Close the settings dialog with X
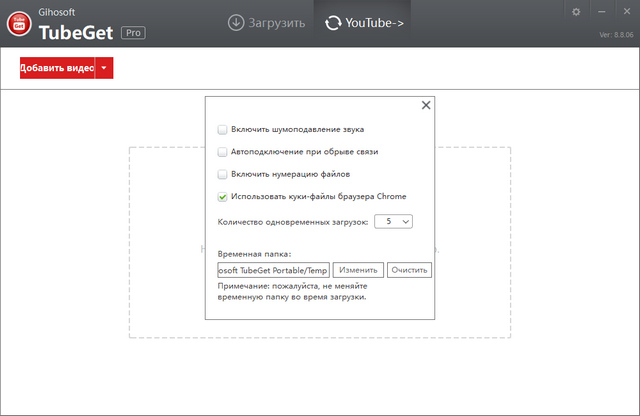This screenshot has height=416, width=640. click(425, 105)
